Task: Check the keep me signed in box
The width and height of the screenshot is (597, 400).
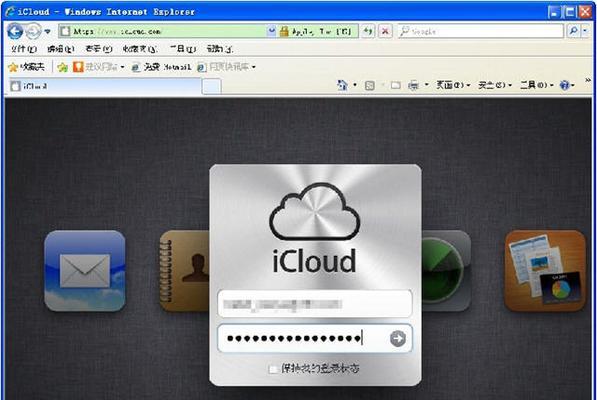Action: coord(273,369)
